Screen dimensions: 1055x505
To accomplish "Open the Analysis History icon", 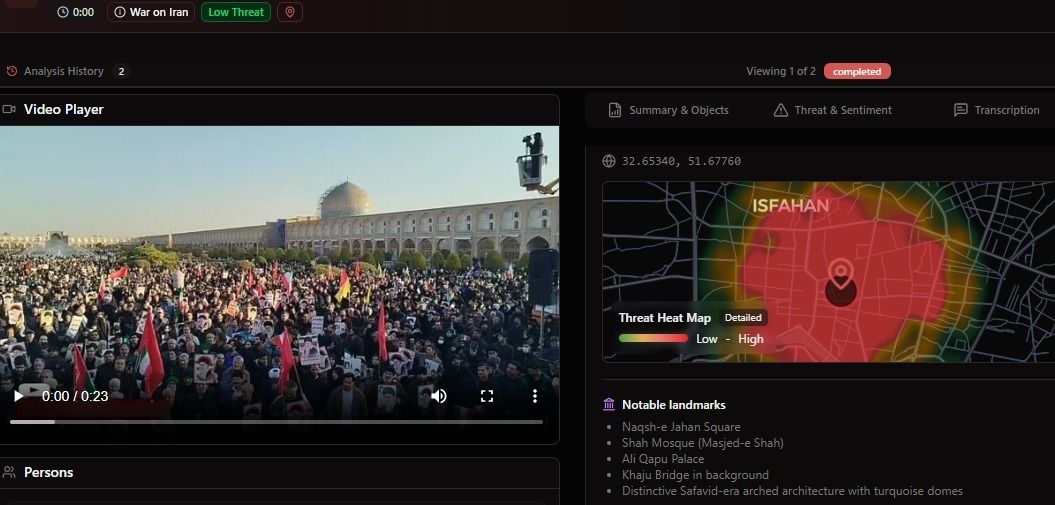I will point(11,71).
